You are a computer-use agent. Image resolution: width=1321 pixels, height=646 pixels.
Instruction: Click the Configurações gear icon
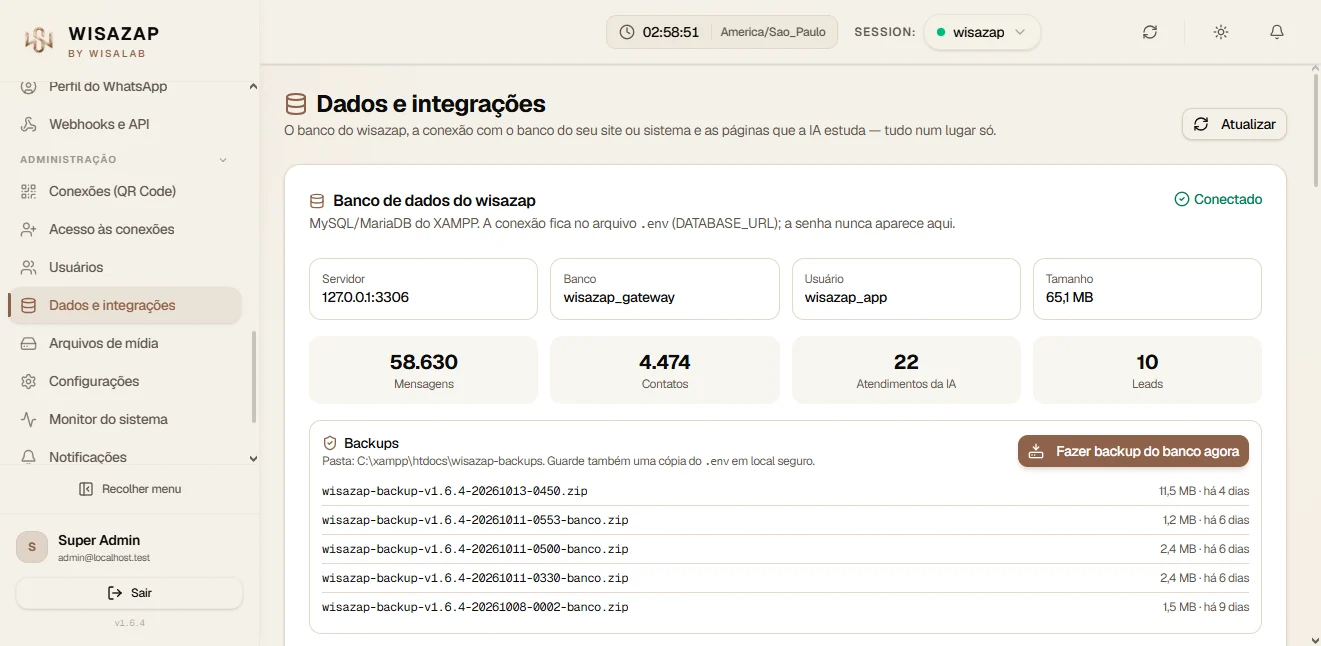[x=29, y=381]
